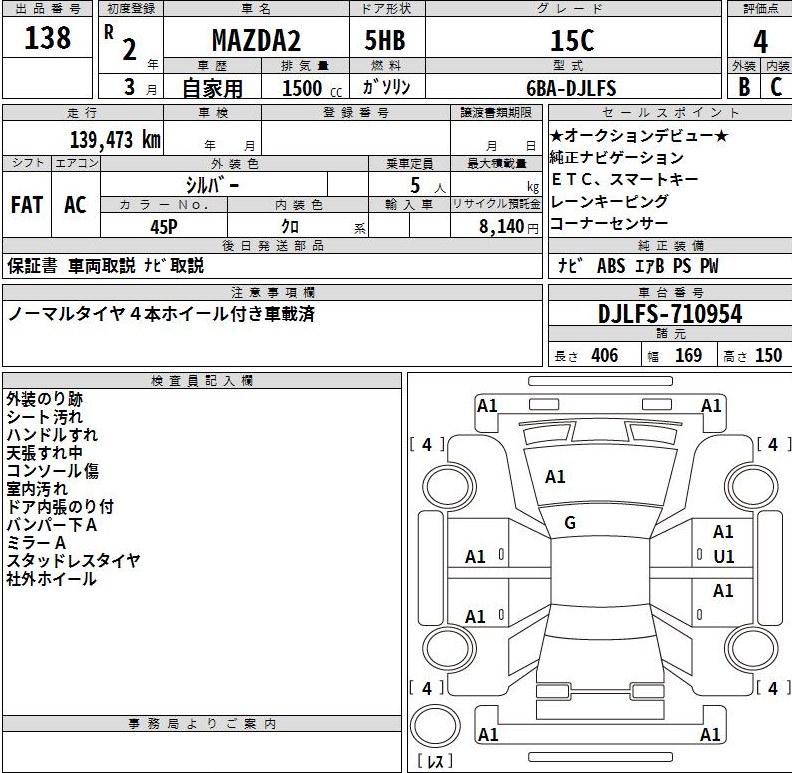The image size is (792, 773).
Task: Select 保証書 in later-shipped parts
Action: pos(32,266)
